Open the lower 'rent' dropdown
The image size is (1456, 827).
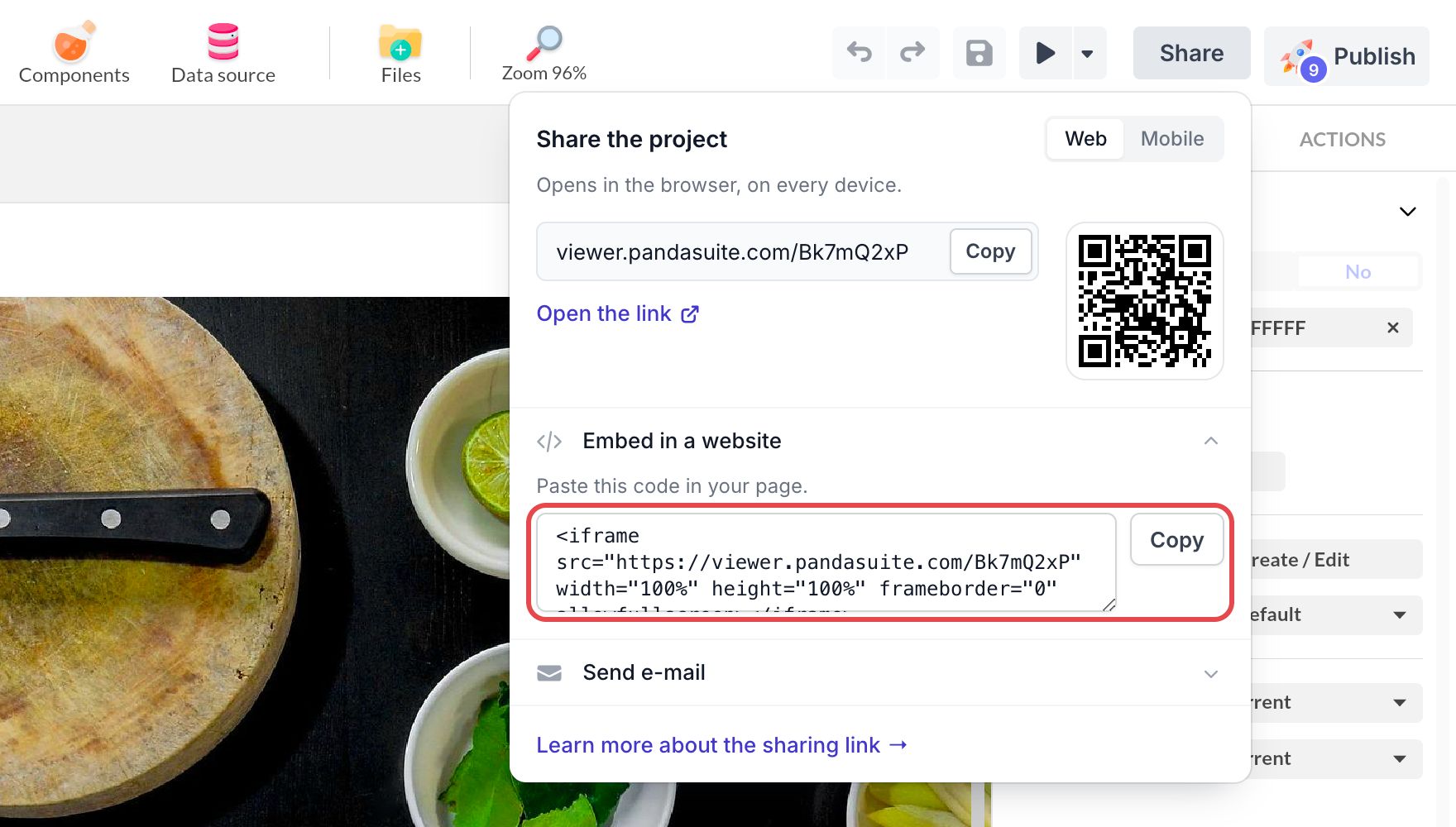pos(1337,758)
